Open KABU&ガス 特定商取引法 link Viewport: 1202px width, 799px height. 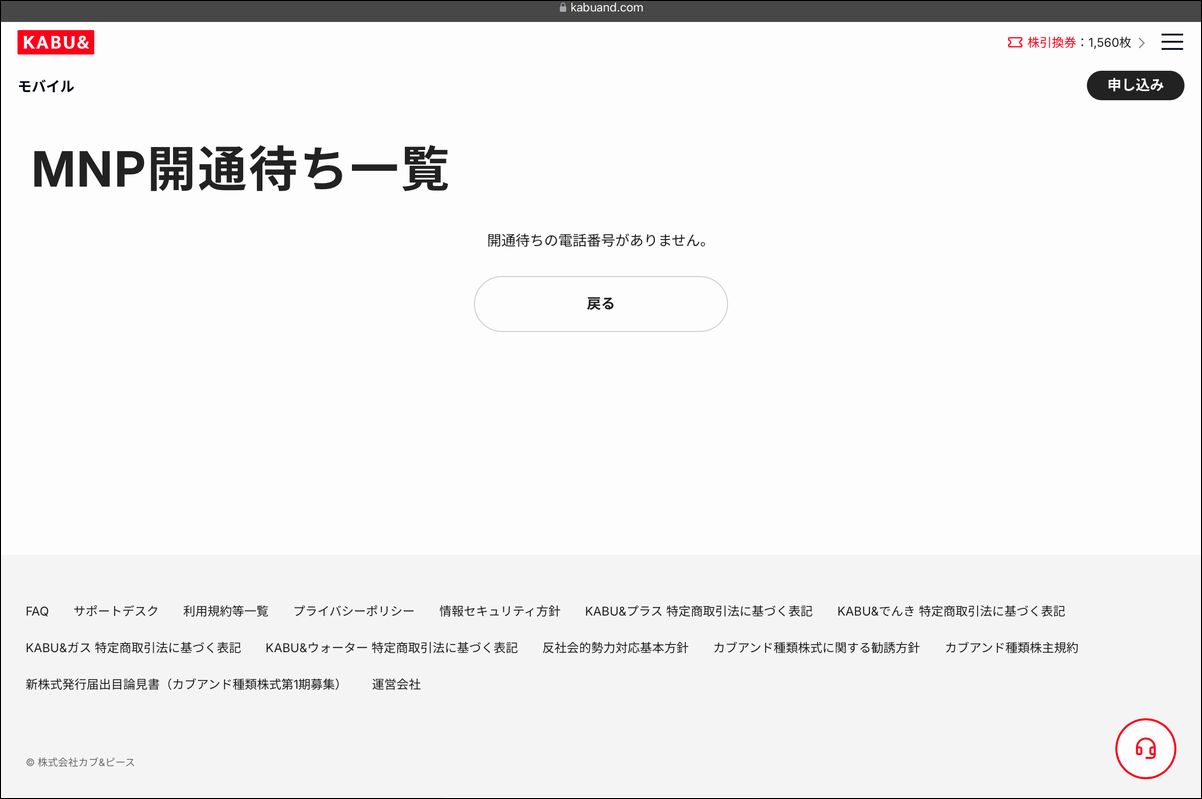pos(133,648)
